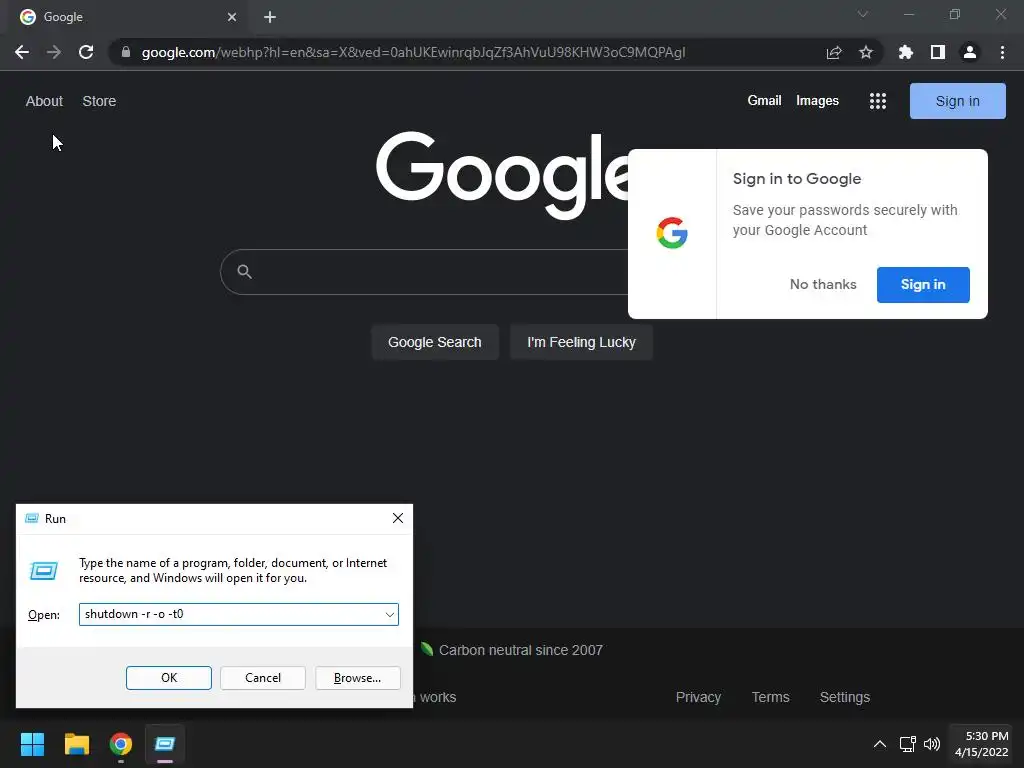The image size is (1024, 768).
Task: Click the magnifier icon in search box
Action: [244, 272]
